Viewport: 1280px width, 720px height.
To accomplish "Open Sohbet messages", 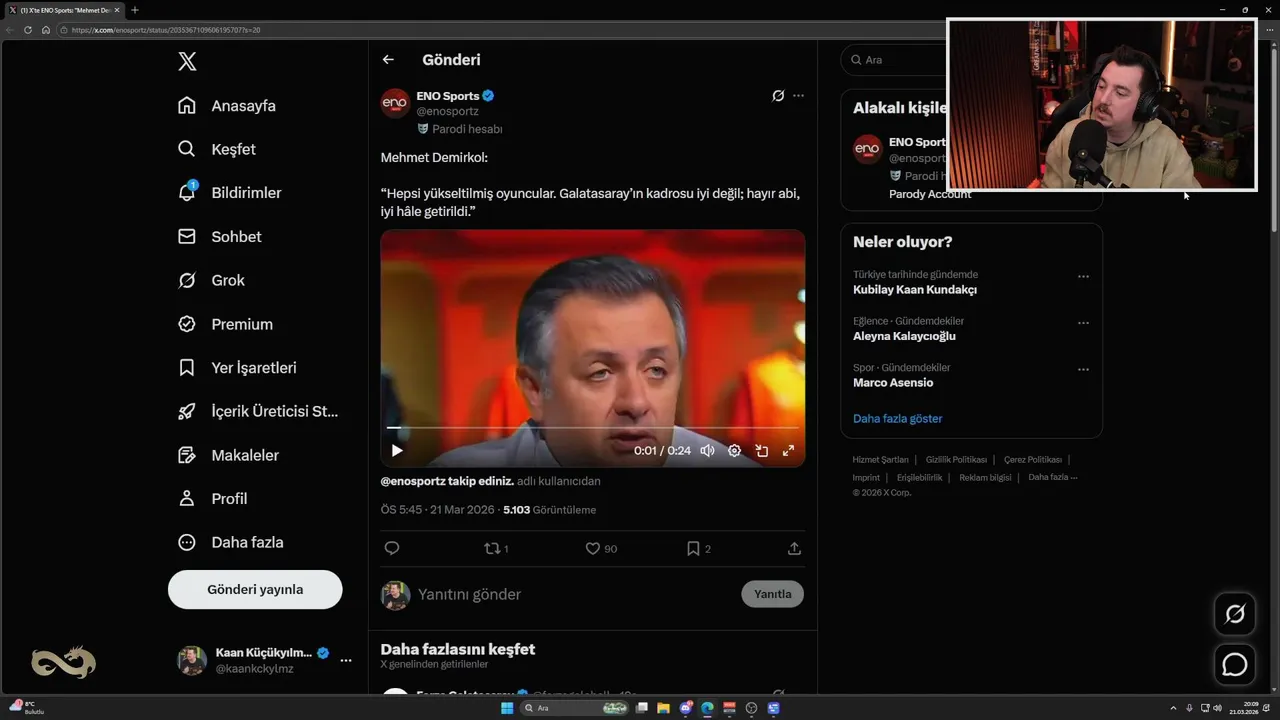I will point(219,237).
